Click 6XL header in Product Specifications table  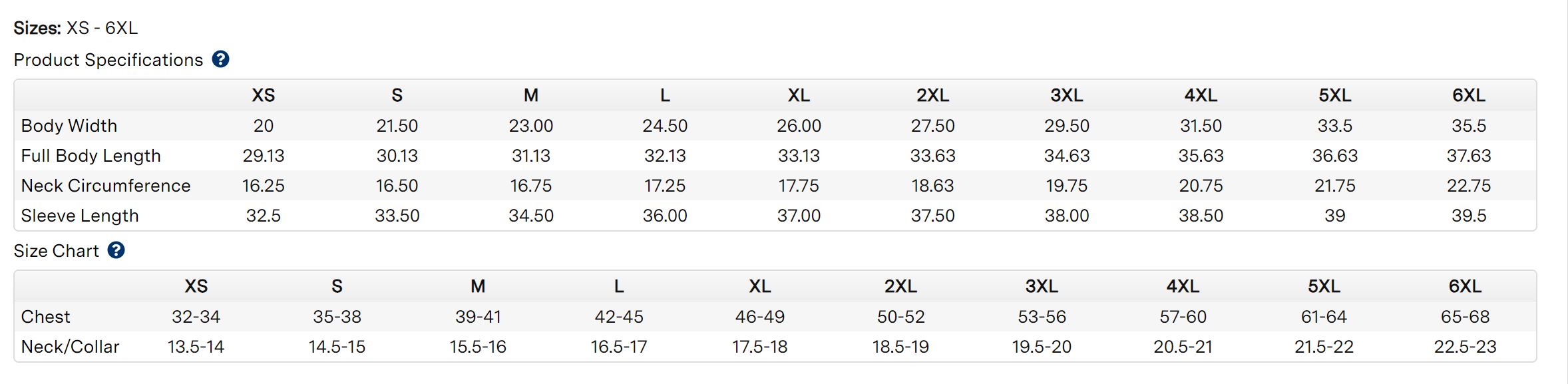(1468, 95)
